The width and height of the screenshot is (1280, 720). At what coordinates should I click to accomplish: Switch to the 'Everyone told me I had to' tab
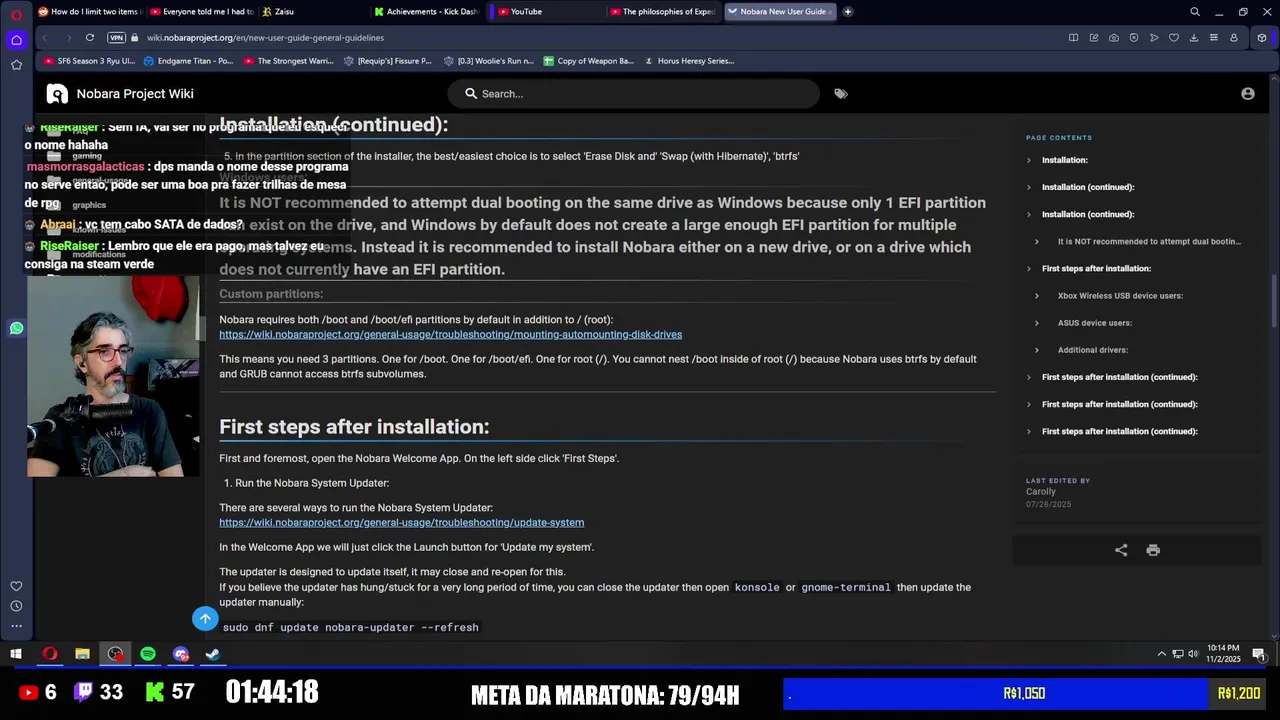[201, 12]
